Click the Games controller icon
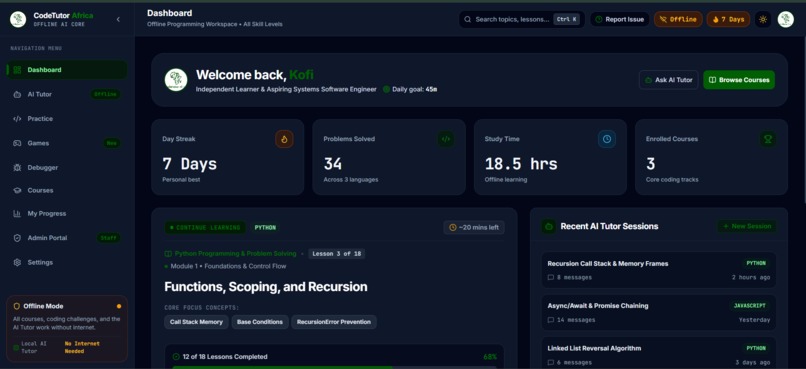This screenshot has height=369, width=806. tap(17, 143)
